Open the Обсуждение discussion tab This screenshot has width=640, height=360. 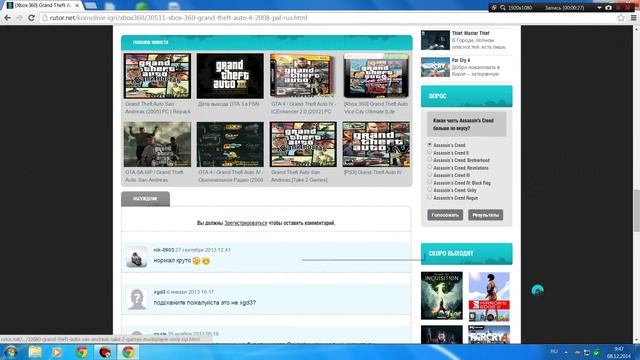[145, 199]
